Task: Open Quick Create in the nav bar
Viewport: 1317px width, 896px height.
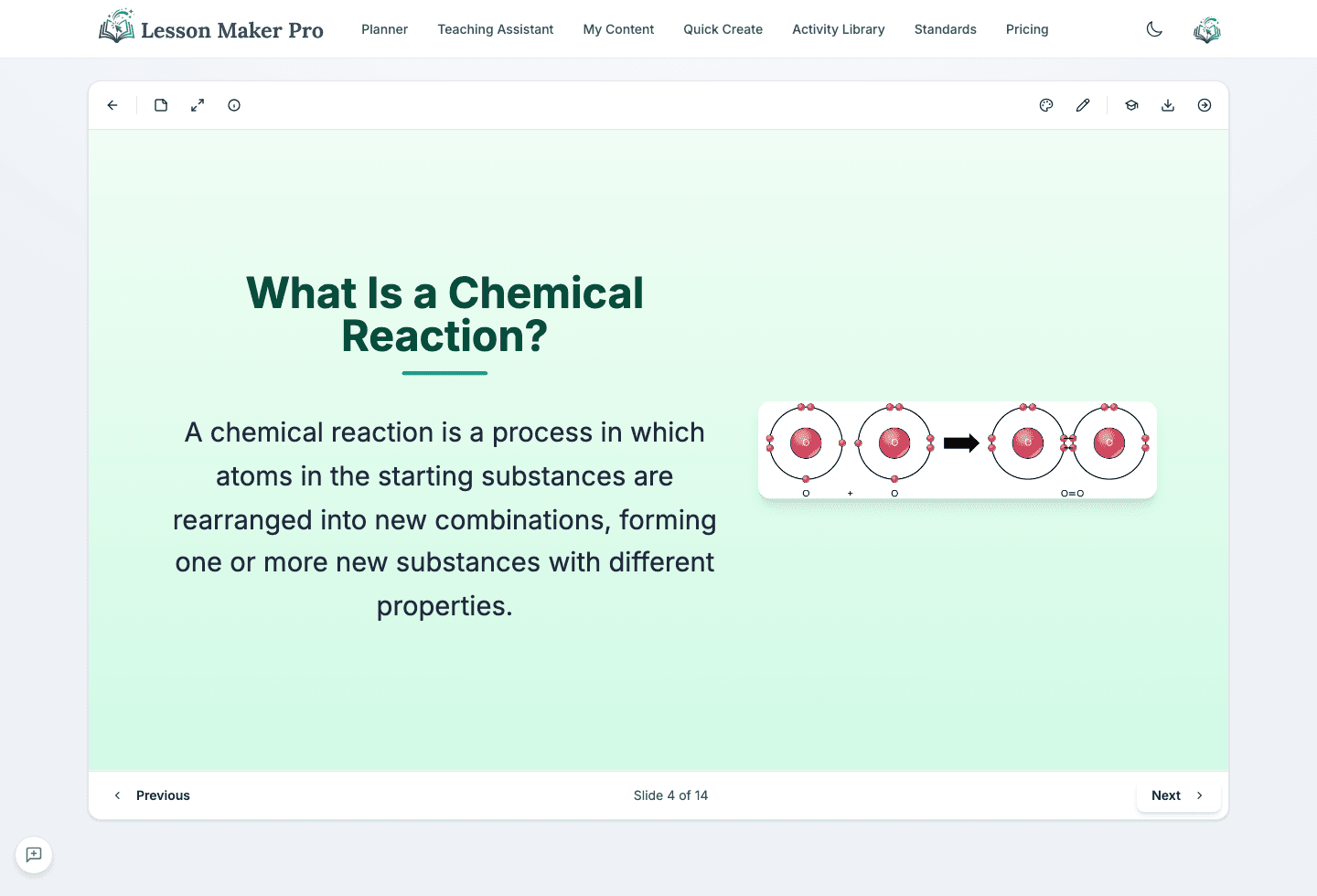Action: pos(723,29)
